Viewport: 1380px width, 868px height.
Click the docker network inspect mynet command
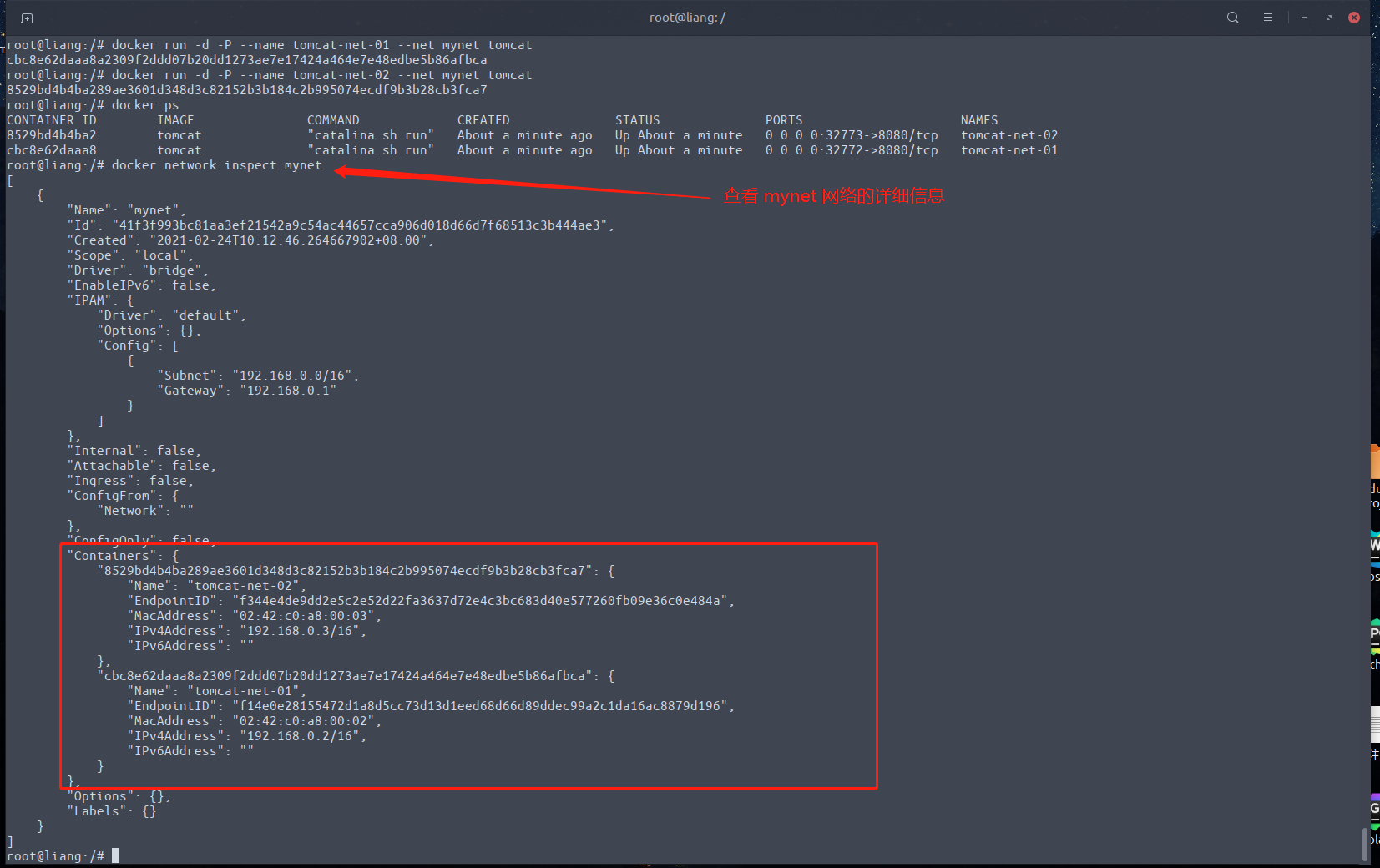coord(216,165)
